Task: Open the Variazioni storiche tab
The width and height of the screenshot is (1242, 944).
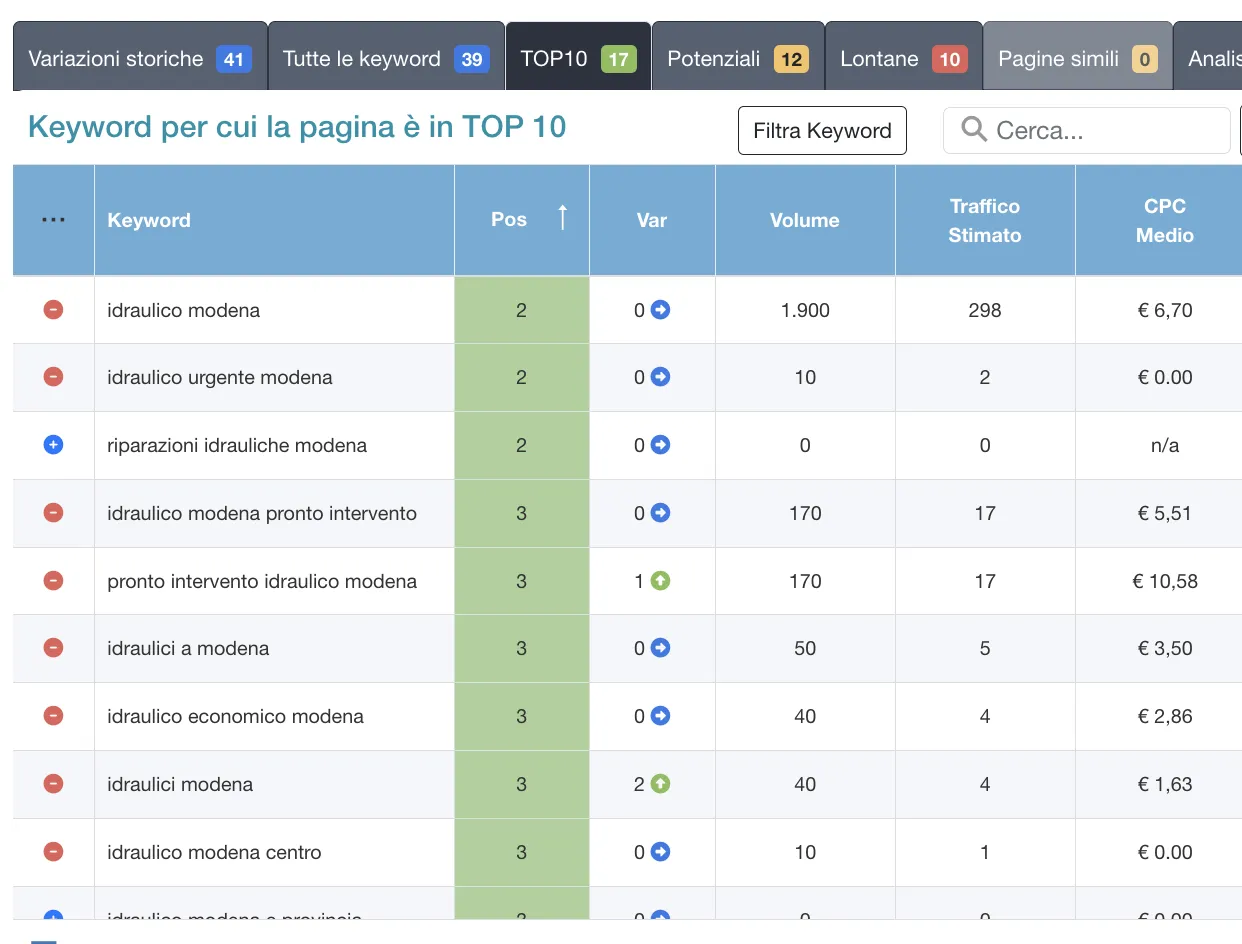Action: [139, 59]
